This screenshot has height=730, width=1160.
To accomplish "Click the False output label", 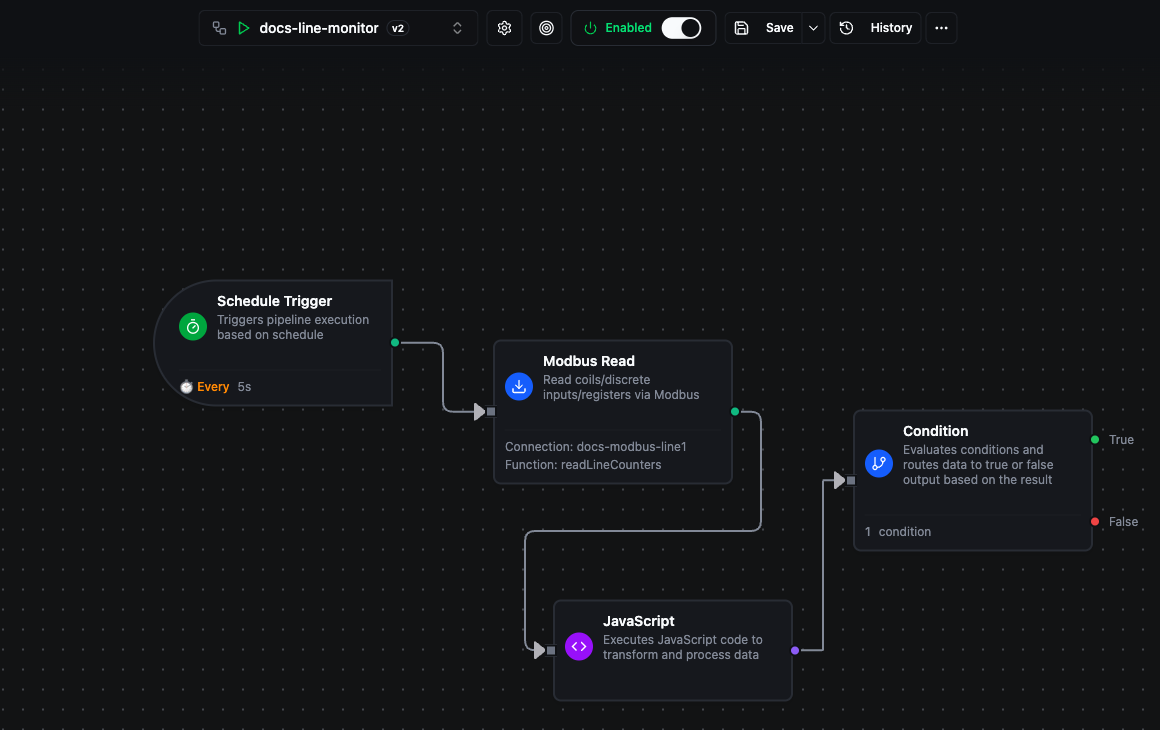I will [x=1123, y=521].
